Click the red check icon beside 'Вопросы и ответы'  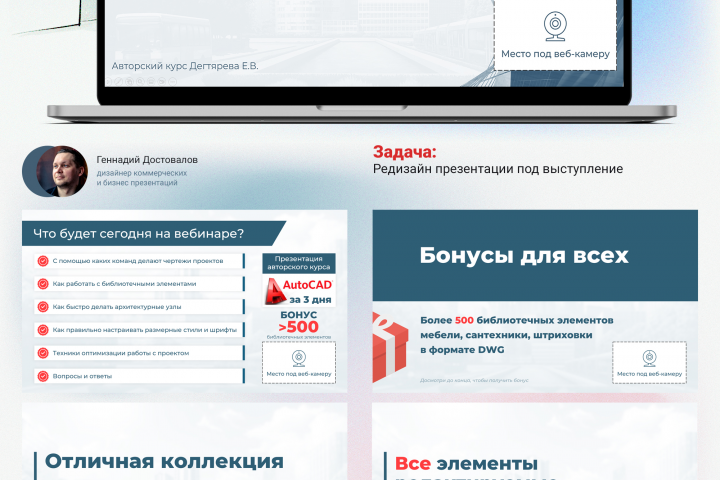[x=43, y=376]
